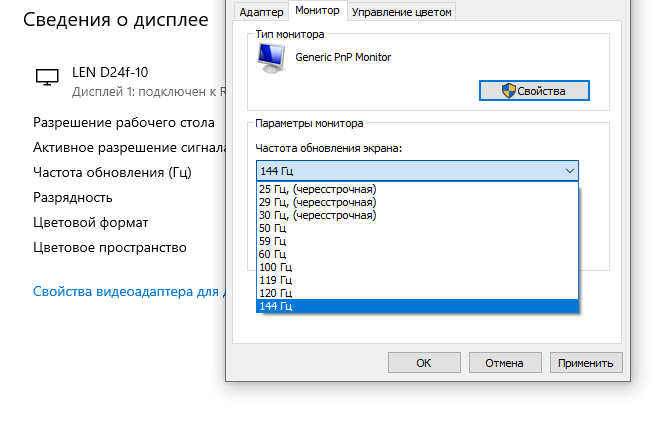Image resolution: width=665 pixels, height=423 pixels.
Task: Collapse the 144 Гц refresh rate combo box
Action: [x=417, y=171]
